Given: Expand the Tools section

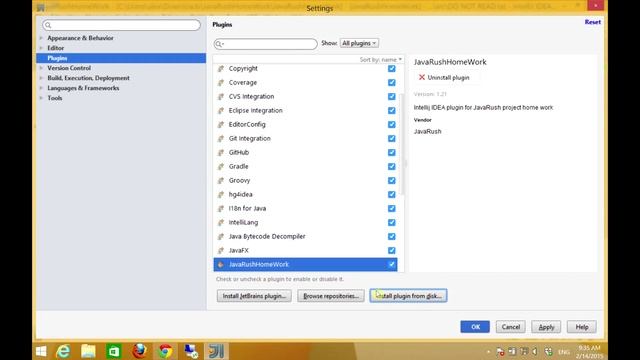Looking at the screenshot, I should point(41,98).
